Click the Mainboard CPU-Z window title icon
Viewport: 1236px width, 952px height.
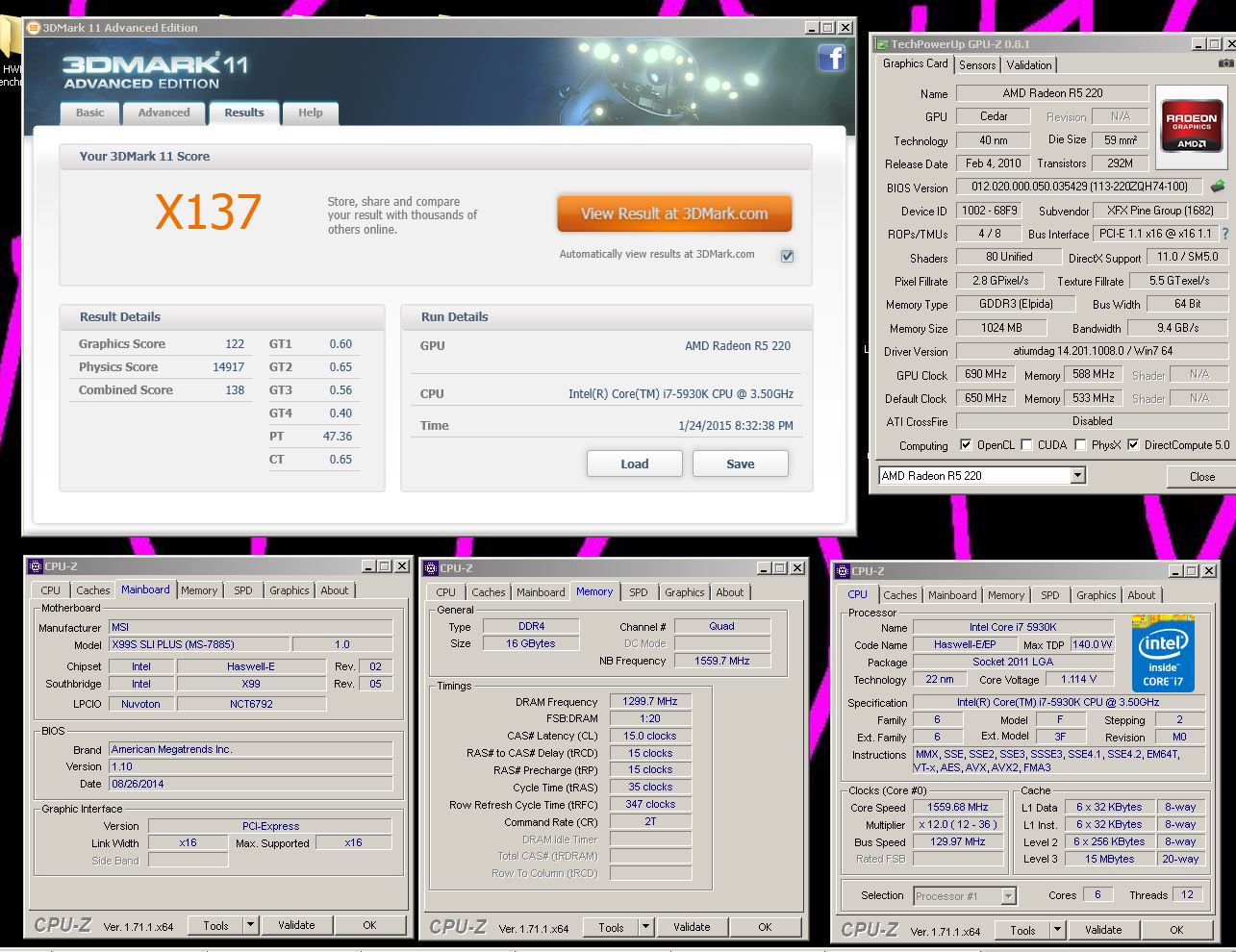click(x=36, y=566)
